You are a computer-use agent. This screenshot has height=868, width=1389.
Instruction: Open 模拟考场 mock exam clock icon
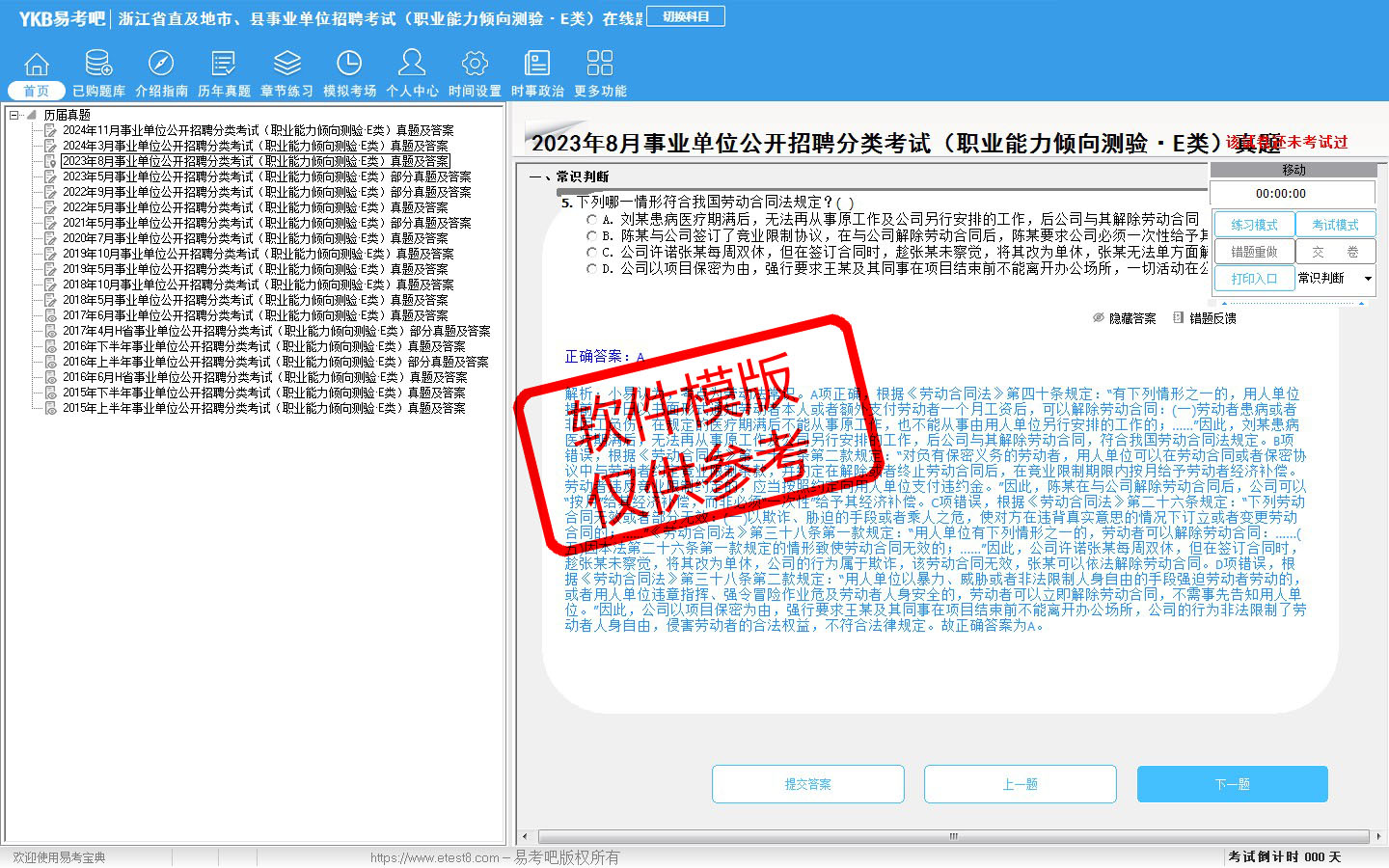click(x=349, y=65)
